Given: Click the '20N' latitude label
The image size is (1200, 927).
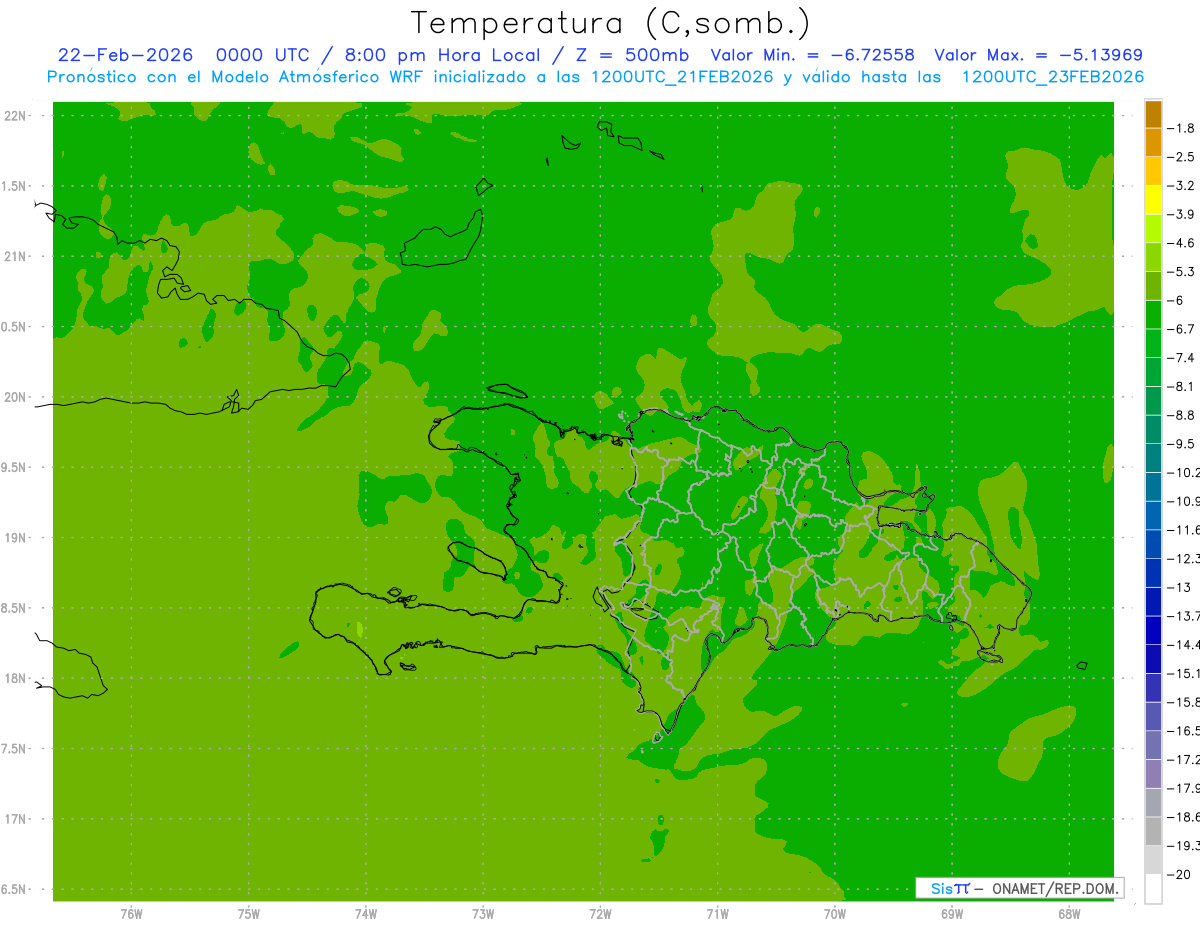Looking at the screenshot, I should pos(15,397).
